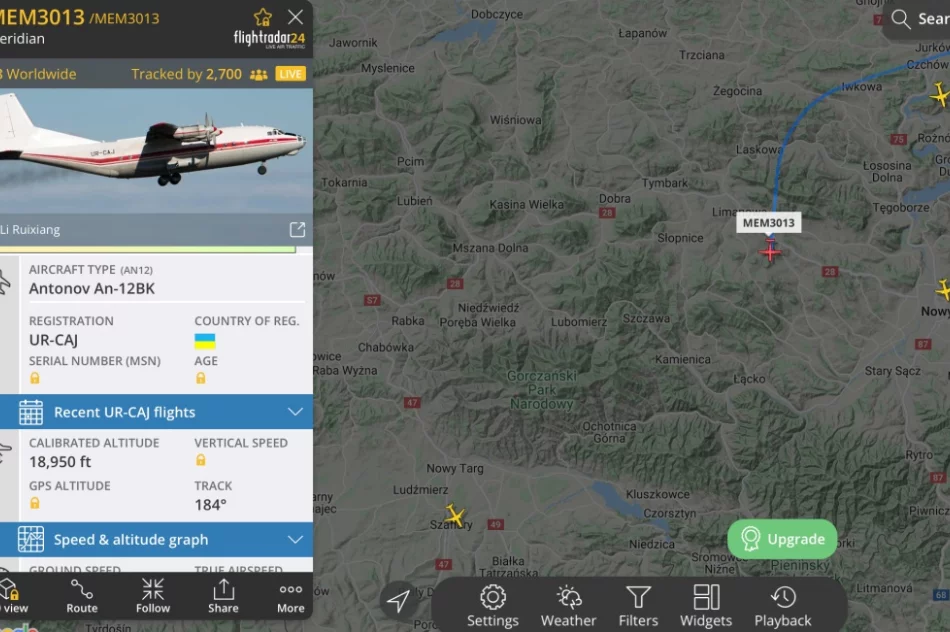This screenshot has width=950, height=632.
Task: Open aircraft photo external link icon
Action: [x=297, y=230]
